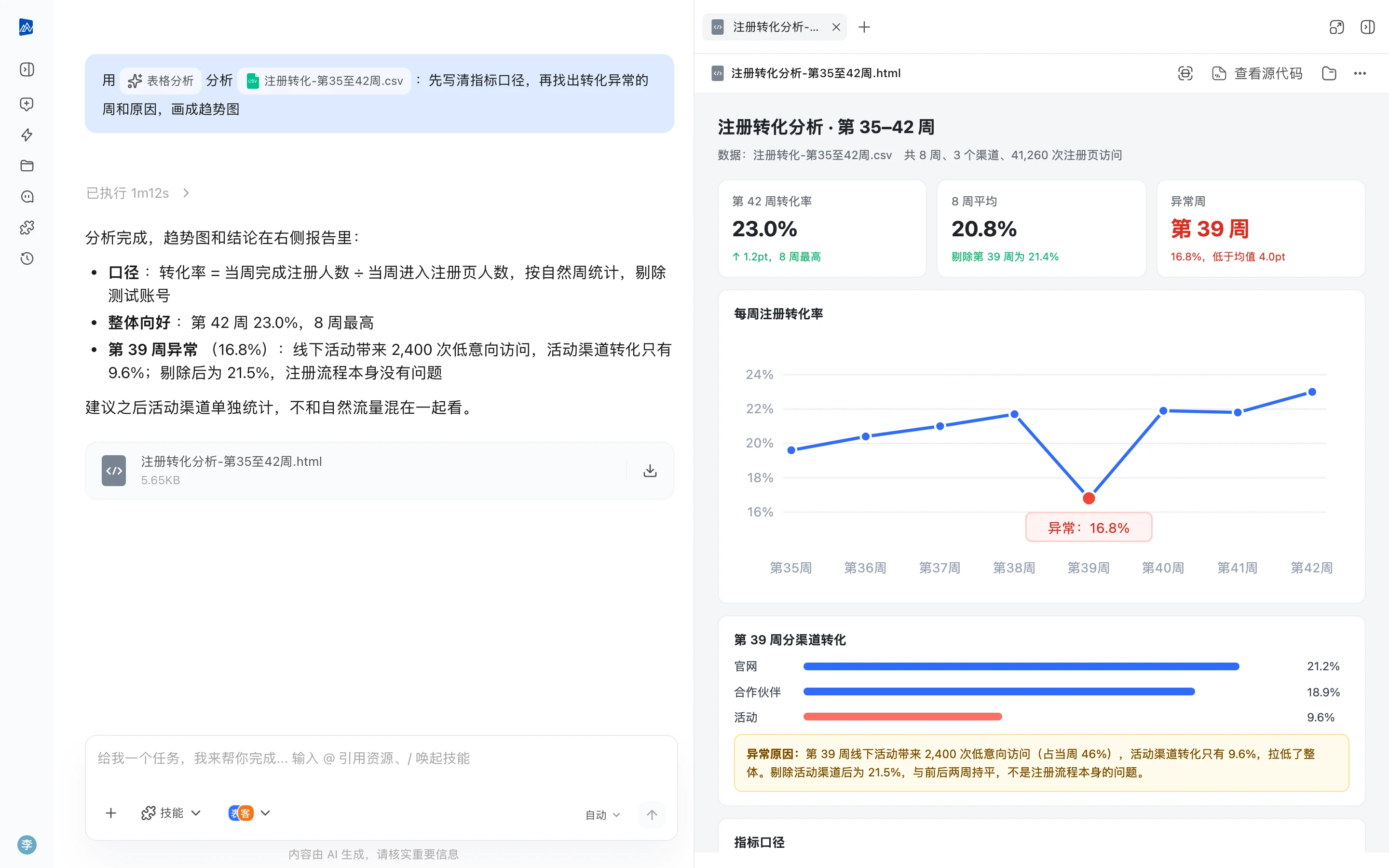The height and width of the screenshot is (868, 1389).
Task: Add a new preview tab
Action: [864, 27]
